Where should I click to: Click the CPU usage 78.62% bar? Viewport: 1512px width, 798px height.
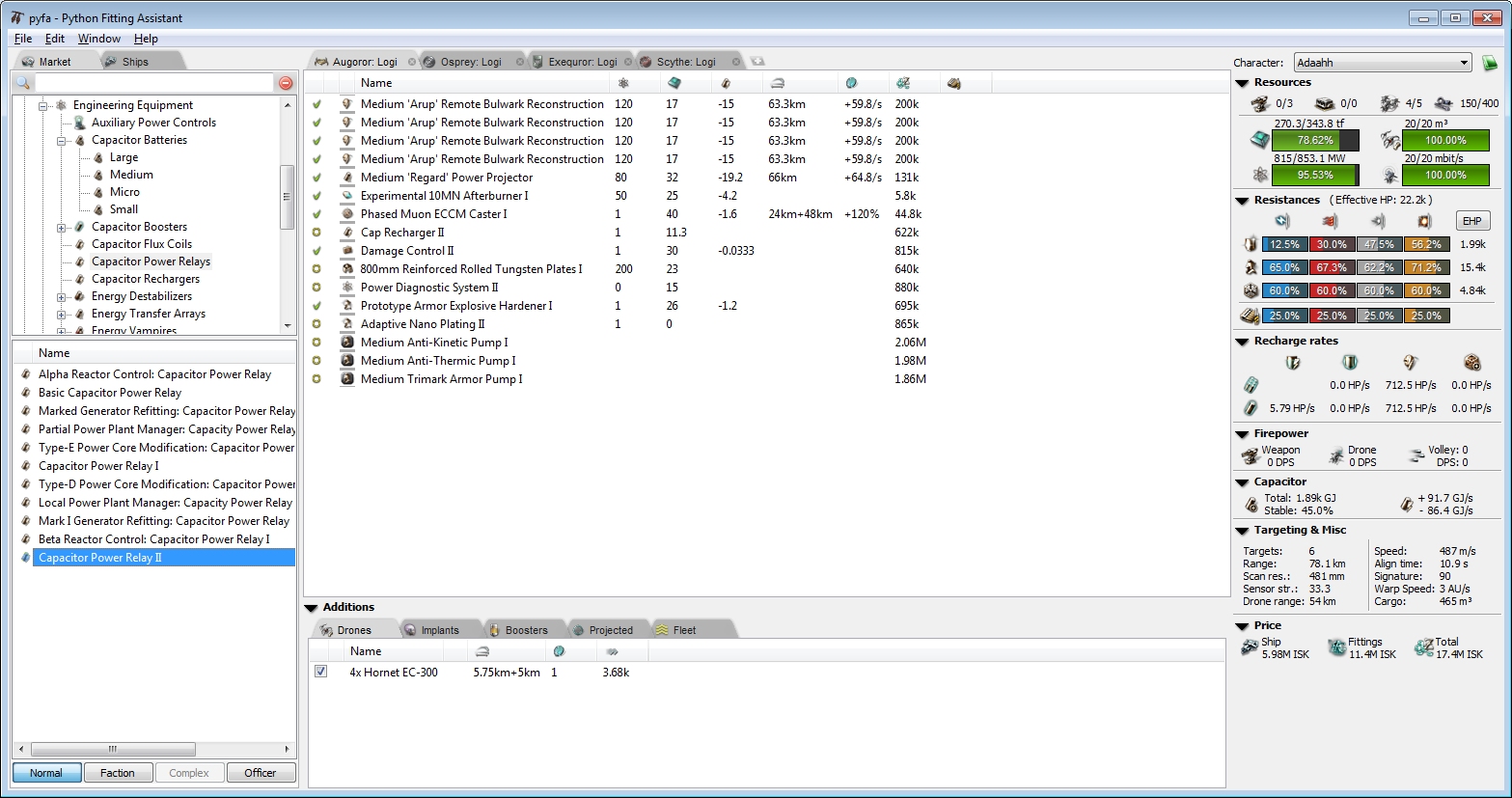[x=1315, y=140]
